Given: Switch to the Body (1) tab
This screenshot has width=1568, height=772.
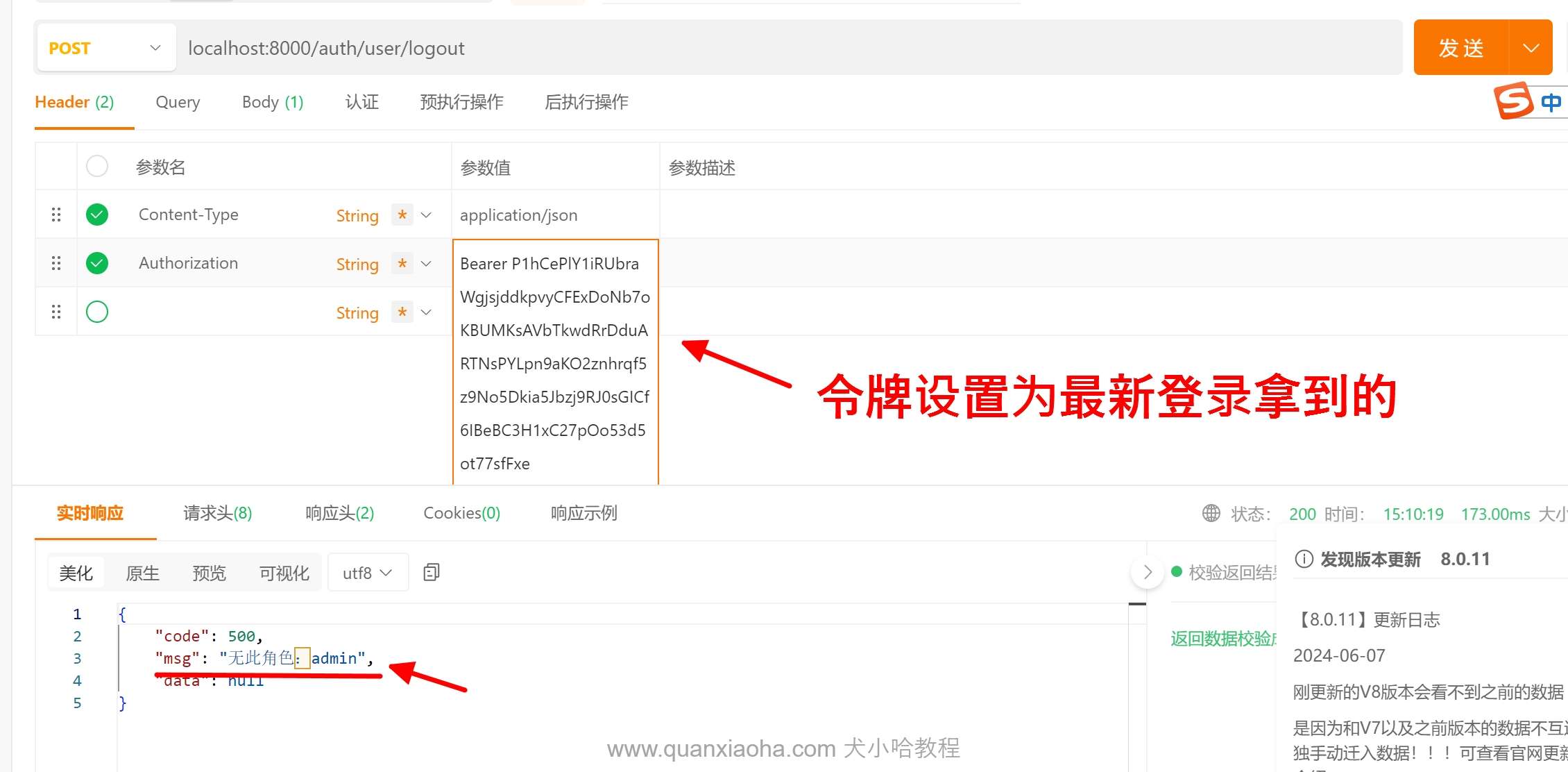Looking at the screenshot, I should click(x=272, y=102).
